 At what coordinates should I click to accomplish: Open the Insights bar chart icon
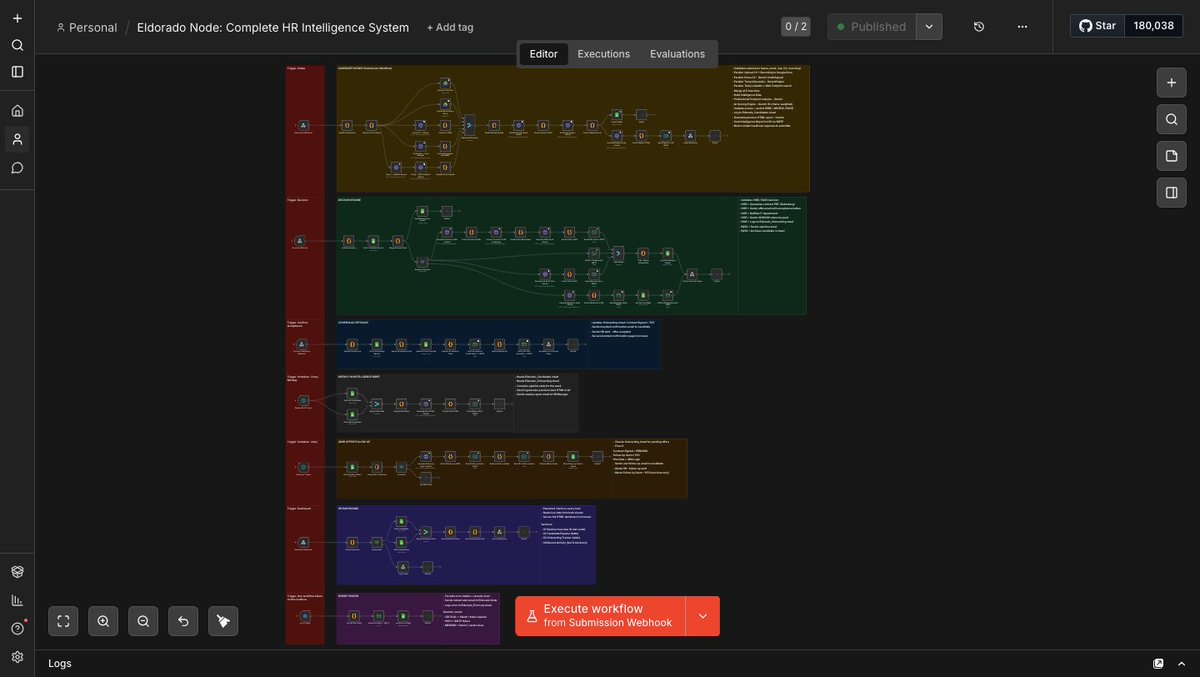[x=17, y=600]
